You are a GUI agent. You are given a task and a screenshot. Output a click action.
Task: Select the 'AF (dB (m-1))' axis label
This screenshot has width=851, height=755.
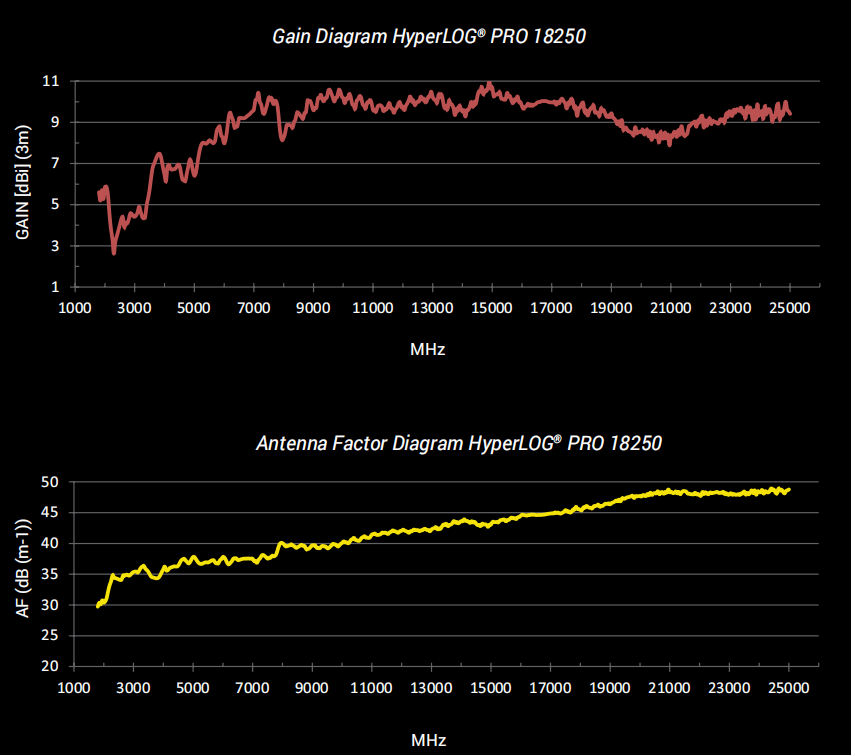[x=23, y=568]
